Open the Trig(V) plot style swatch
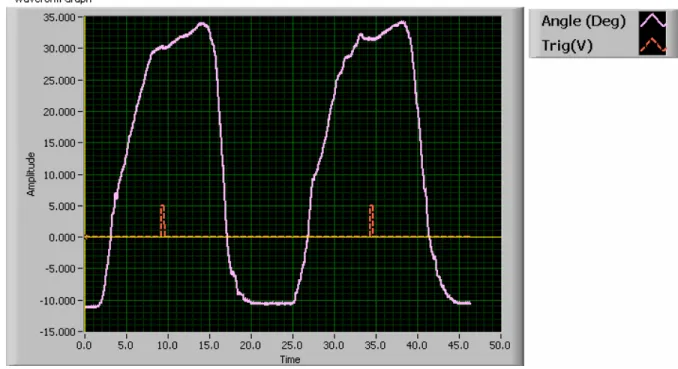678x369 pixels. 652,45
